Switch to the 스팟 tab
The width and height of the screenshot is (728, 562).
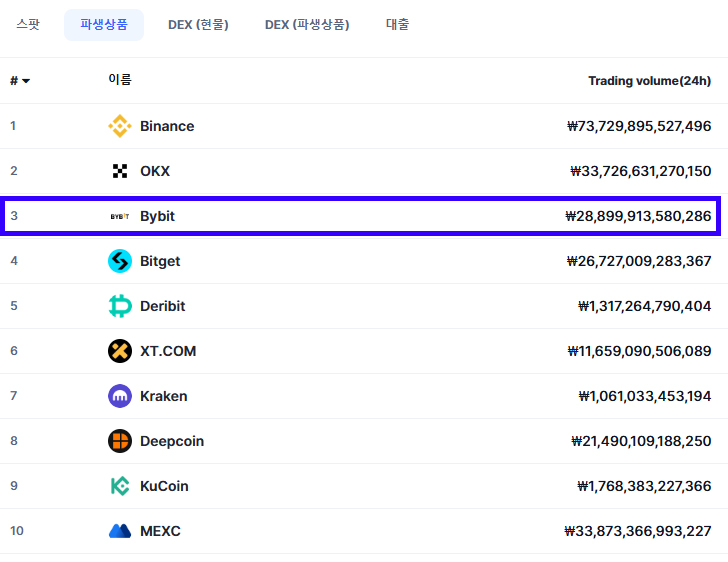(x=28, y=24)
